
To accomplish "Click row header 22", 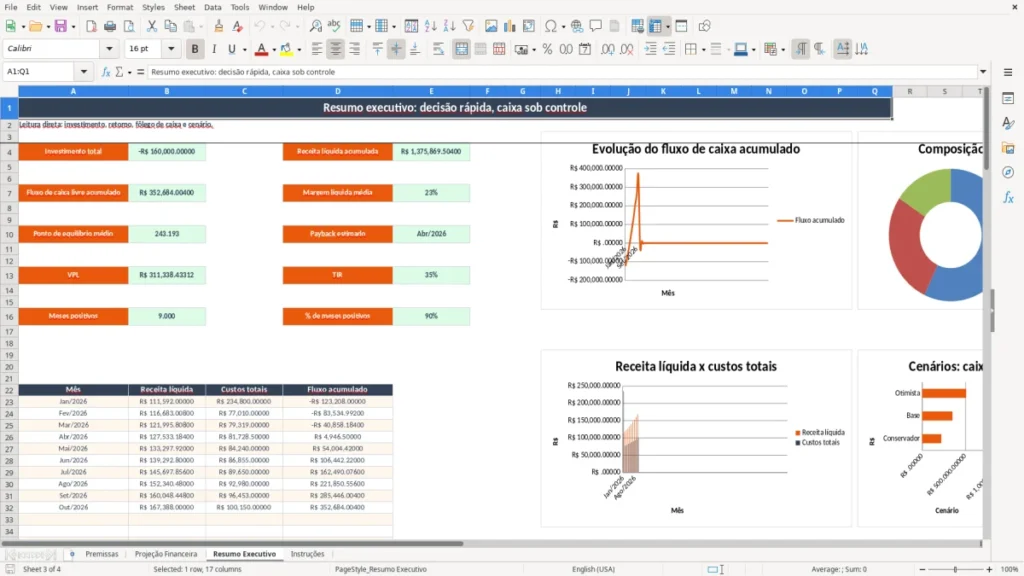I will 9,390.
